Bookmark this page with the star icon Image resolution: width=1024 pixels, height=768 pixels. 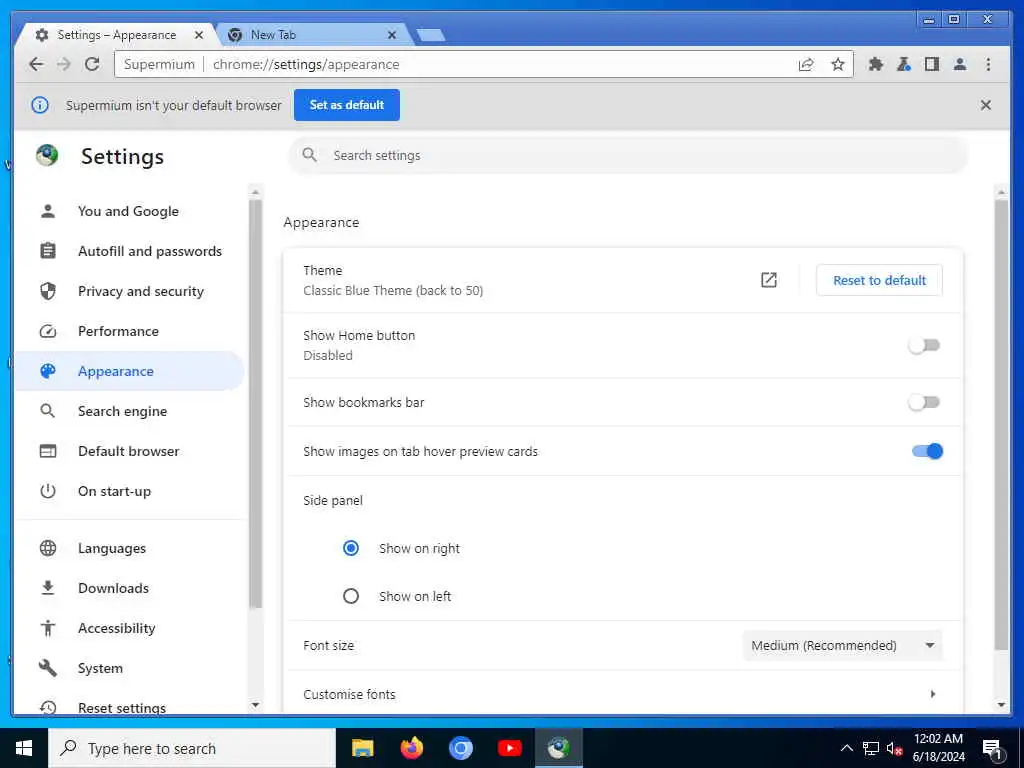click(838, 64)
